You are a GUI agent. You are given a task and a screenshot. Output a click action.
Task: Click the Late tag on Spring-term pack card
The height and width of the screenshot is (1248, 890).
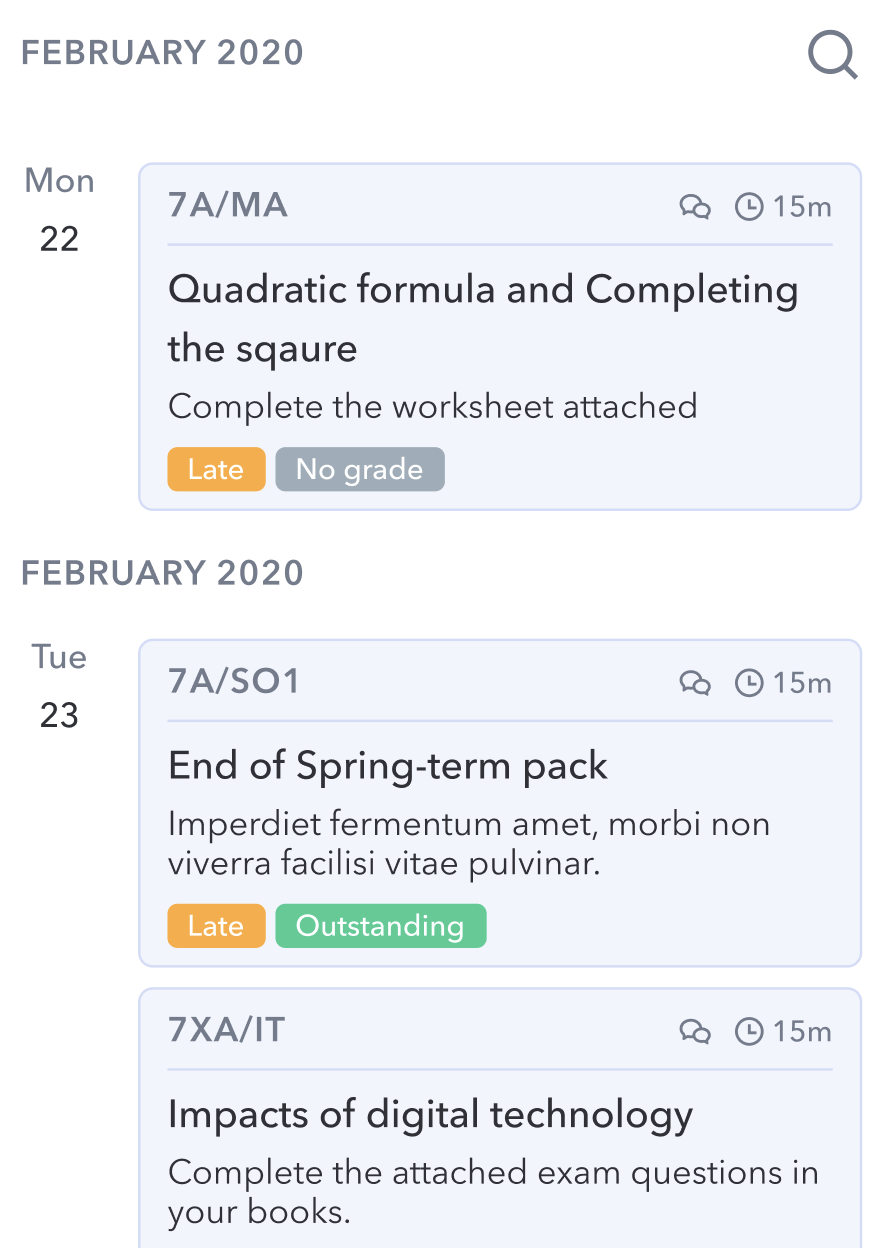click(x=216, y=926)
